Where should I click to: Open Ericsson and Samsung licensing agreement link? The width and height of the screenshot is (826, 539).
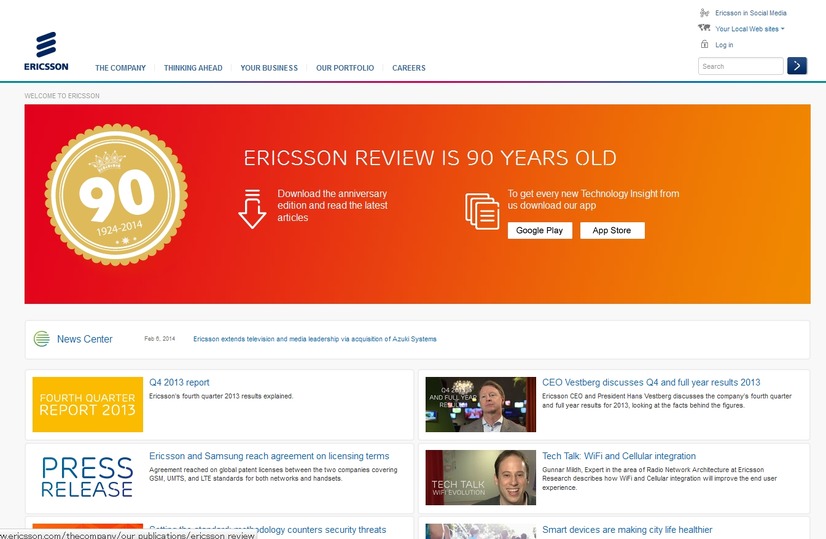269,456
